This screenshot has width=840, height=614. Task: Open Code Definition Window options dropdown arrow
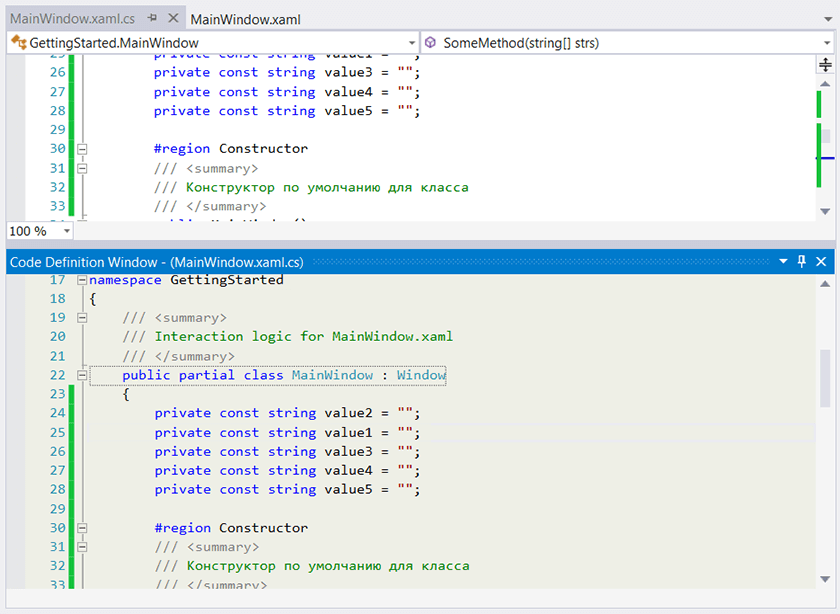pos(783,261)
